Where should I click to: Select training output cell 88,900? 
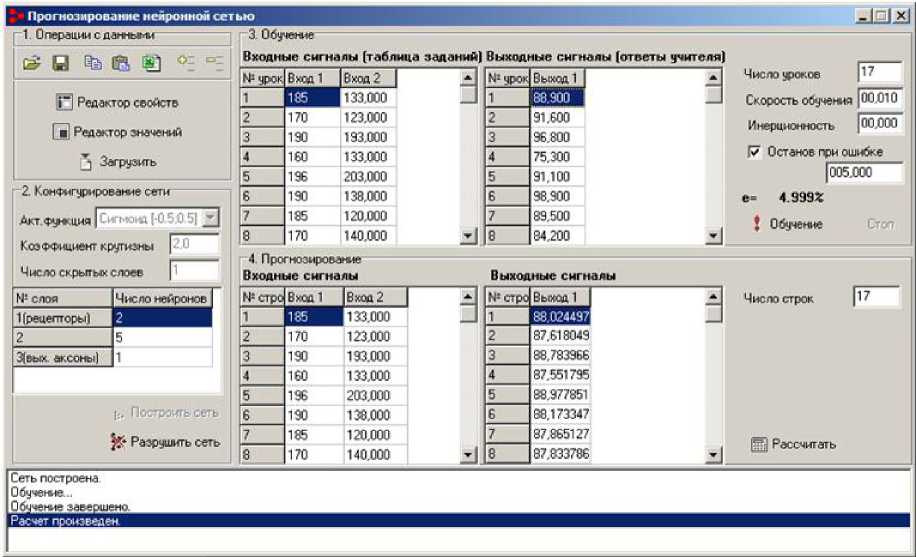(x=557, y=98)
